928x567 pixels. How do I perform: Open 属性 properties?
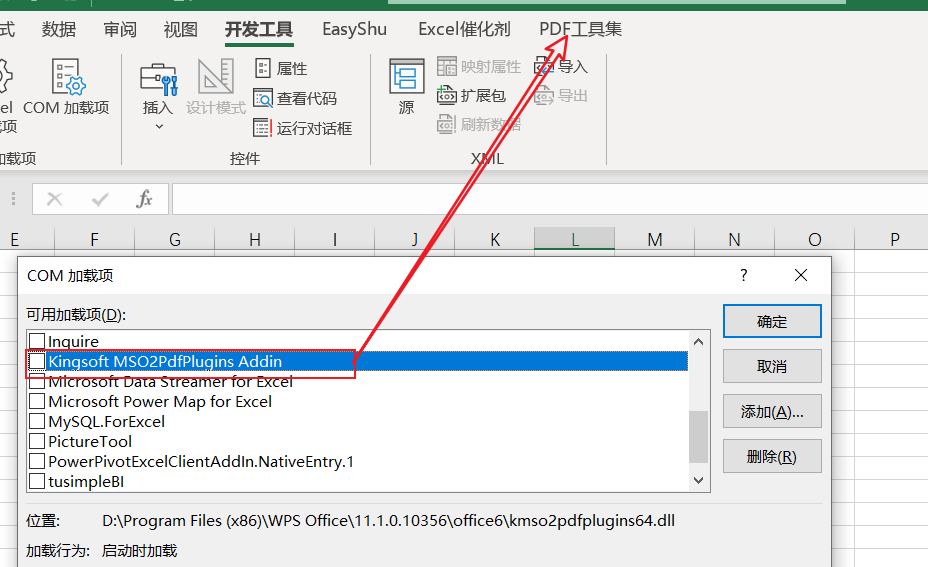(x=281, y=69)
